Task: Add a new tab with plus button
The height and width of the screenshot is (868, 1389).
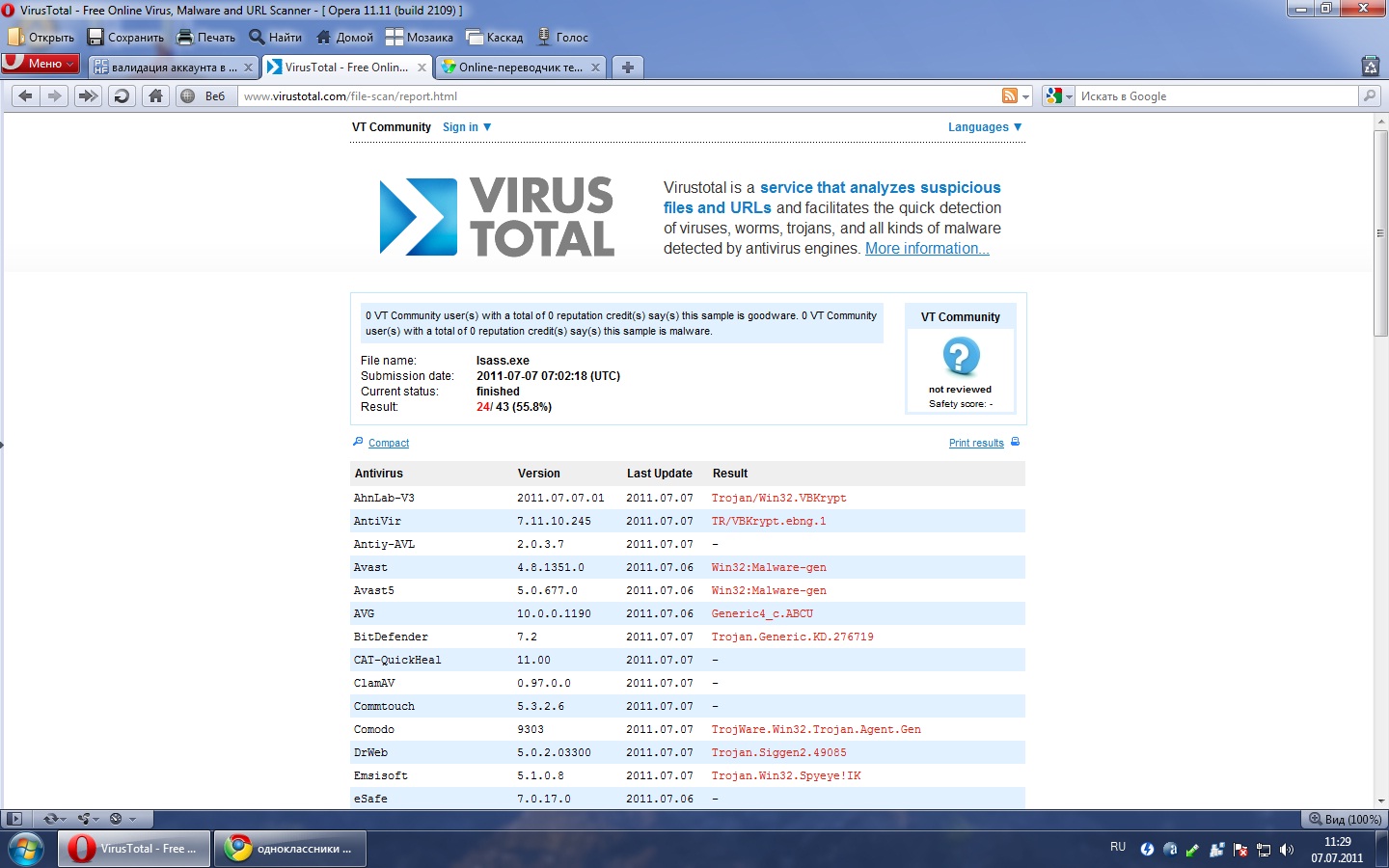Action: [x=628, y=67]
